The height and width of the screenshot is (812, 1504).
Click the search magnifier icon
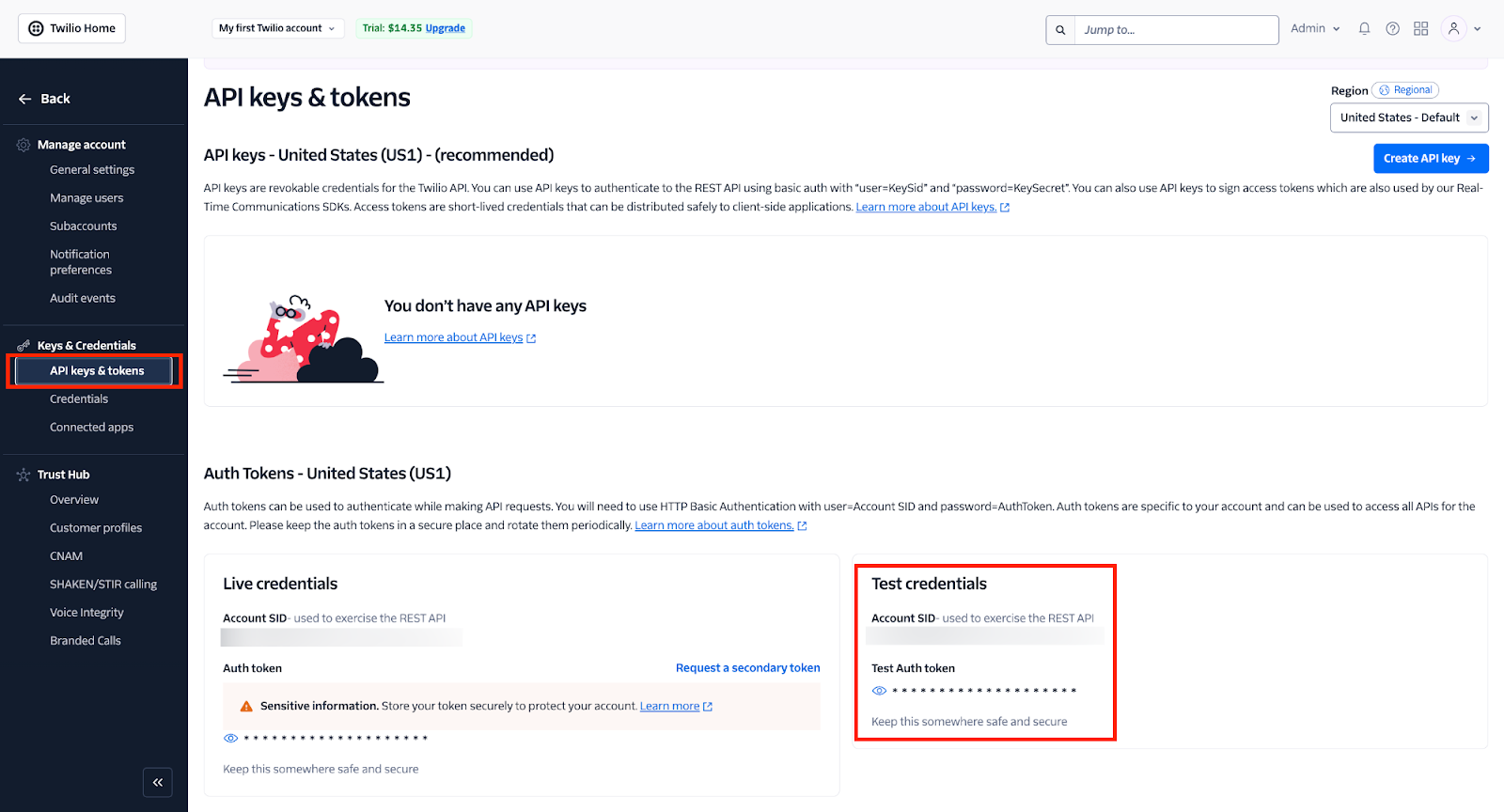1060,30
